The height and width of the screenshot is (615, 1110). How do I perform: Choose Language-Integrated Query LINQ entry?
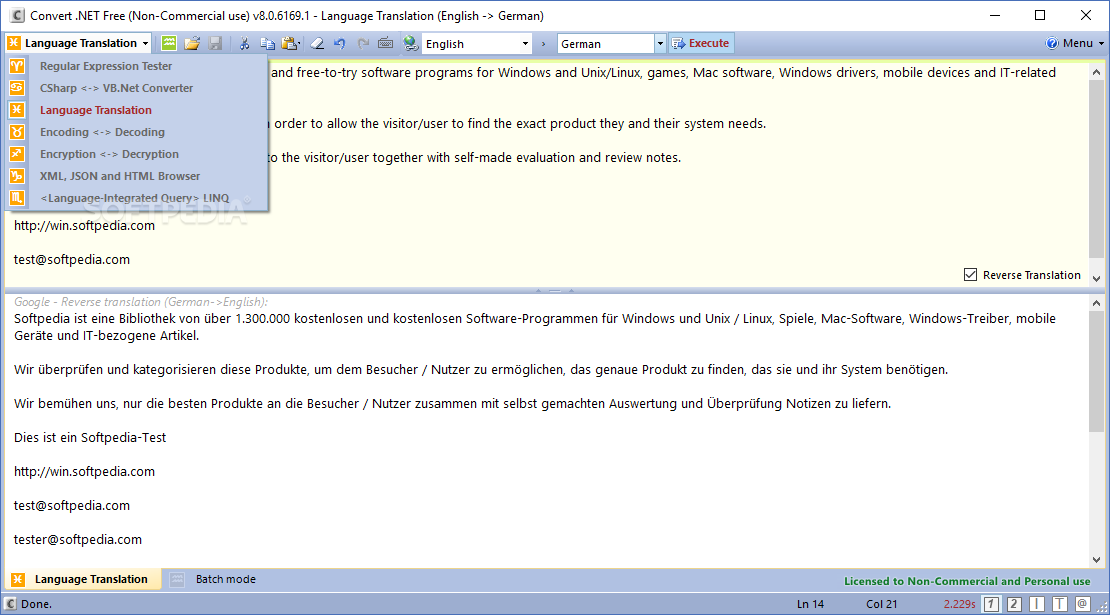135,197
